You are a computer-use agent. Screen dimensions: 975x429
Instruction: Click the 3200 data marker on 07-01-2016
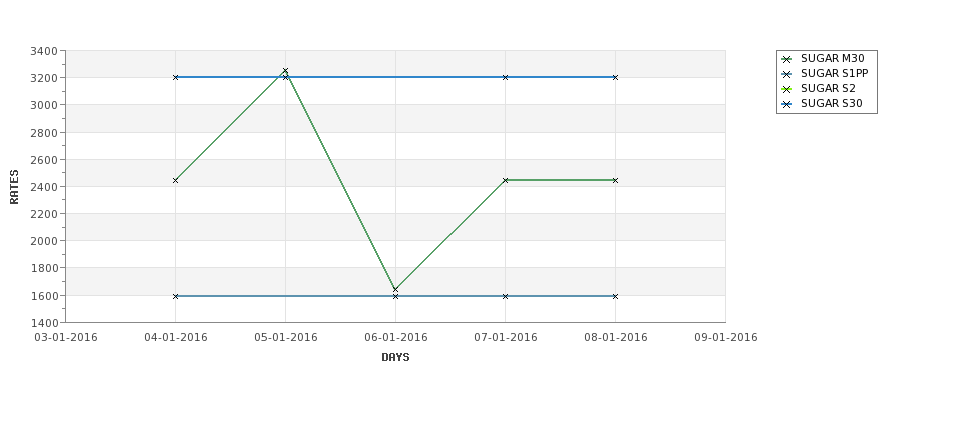pos(506,77)
